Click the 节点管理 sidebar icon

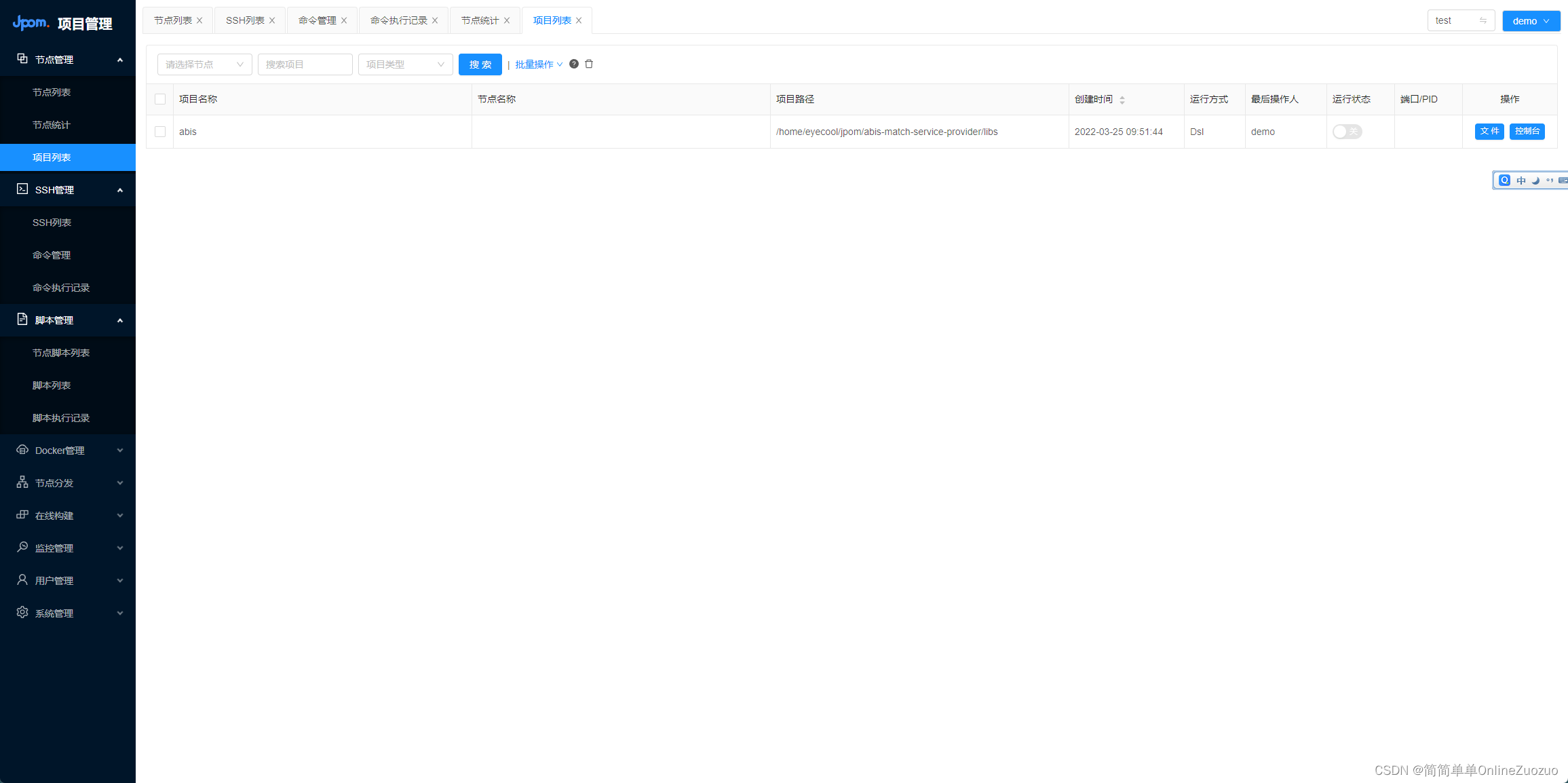point(22,59)
